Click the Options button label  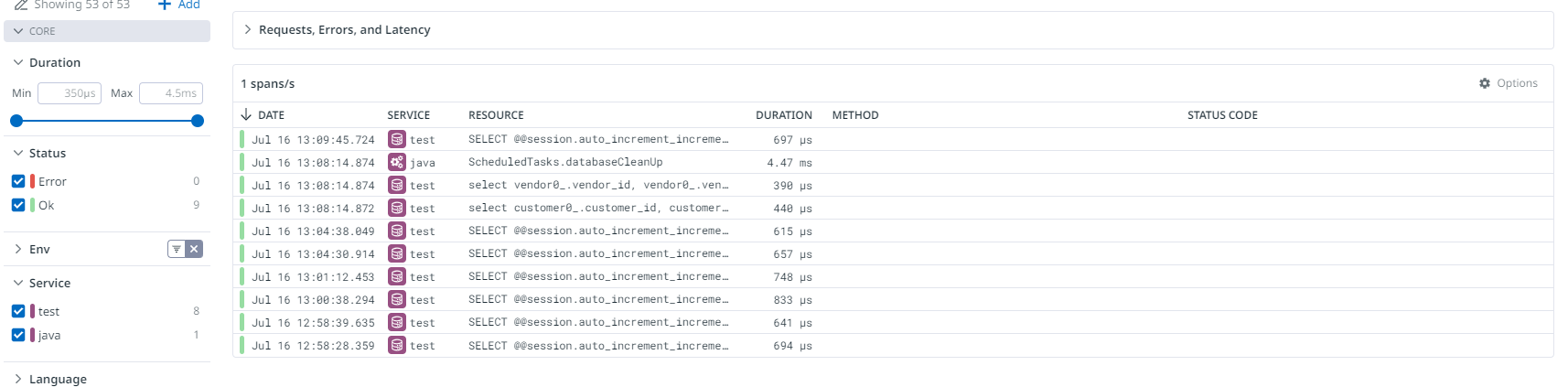click(x=1517, y=83)
